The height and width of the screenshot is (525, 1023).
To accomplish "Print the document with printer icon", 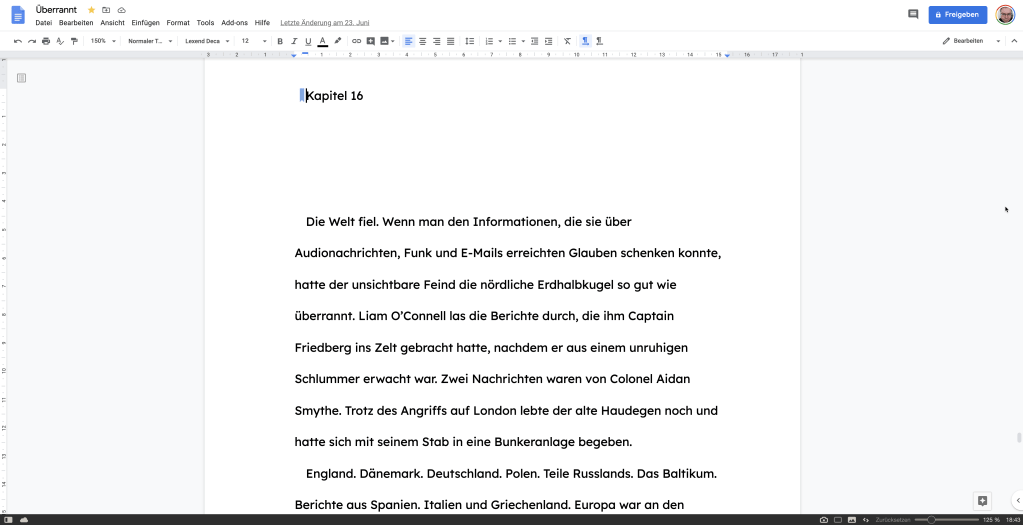I will click(46, 41).
